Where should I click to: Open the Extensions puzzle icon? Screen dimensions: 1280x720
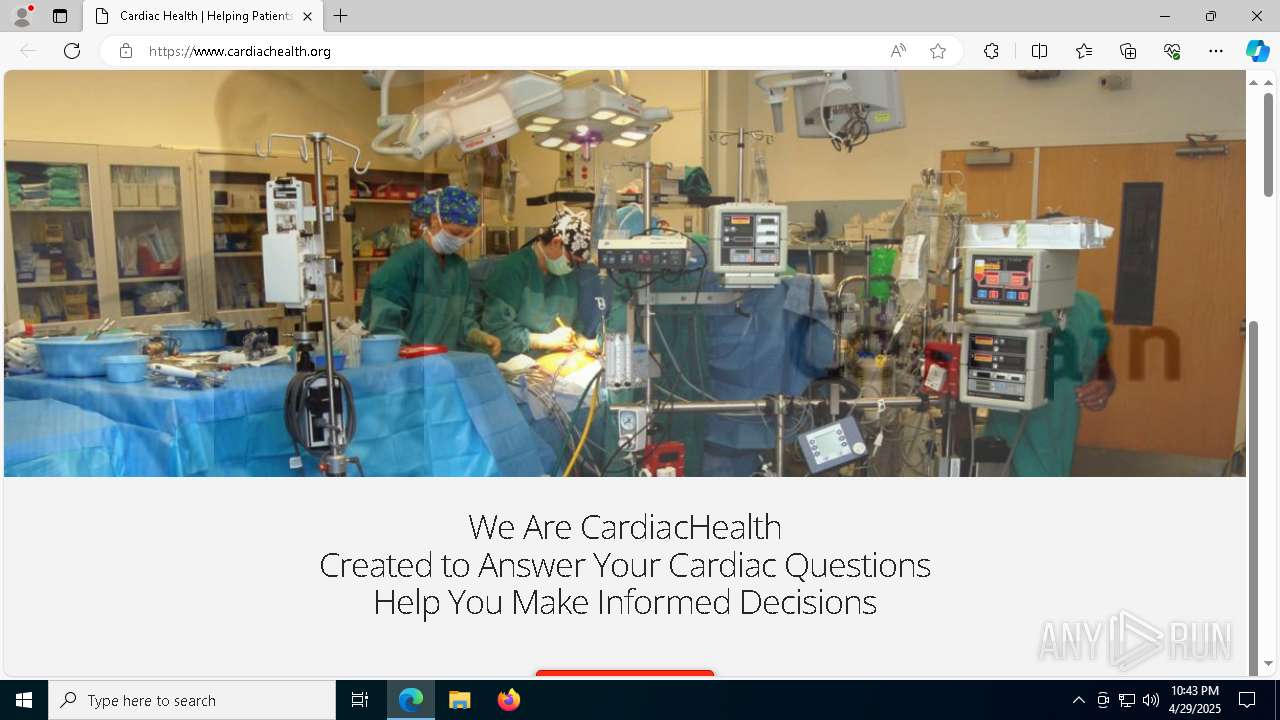pos(991,51)
